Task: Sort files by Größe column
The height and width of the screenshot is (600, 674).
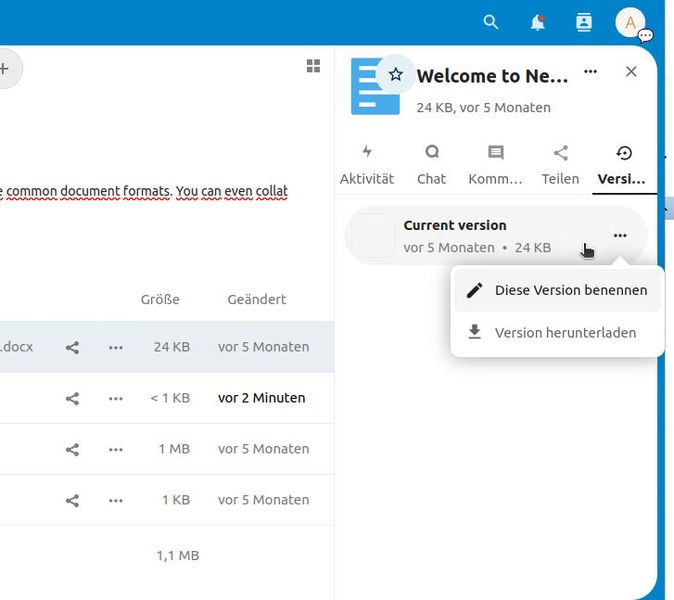Action: coord(160,299)
